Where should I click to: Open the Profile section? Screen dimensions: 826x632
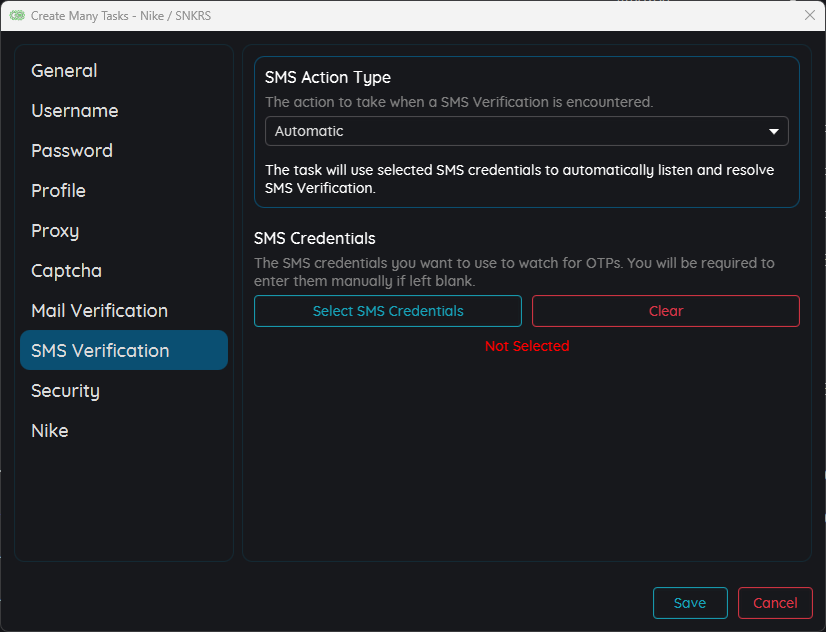click(x=124, y=191)
